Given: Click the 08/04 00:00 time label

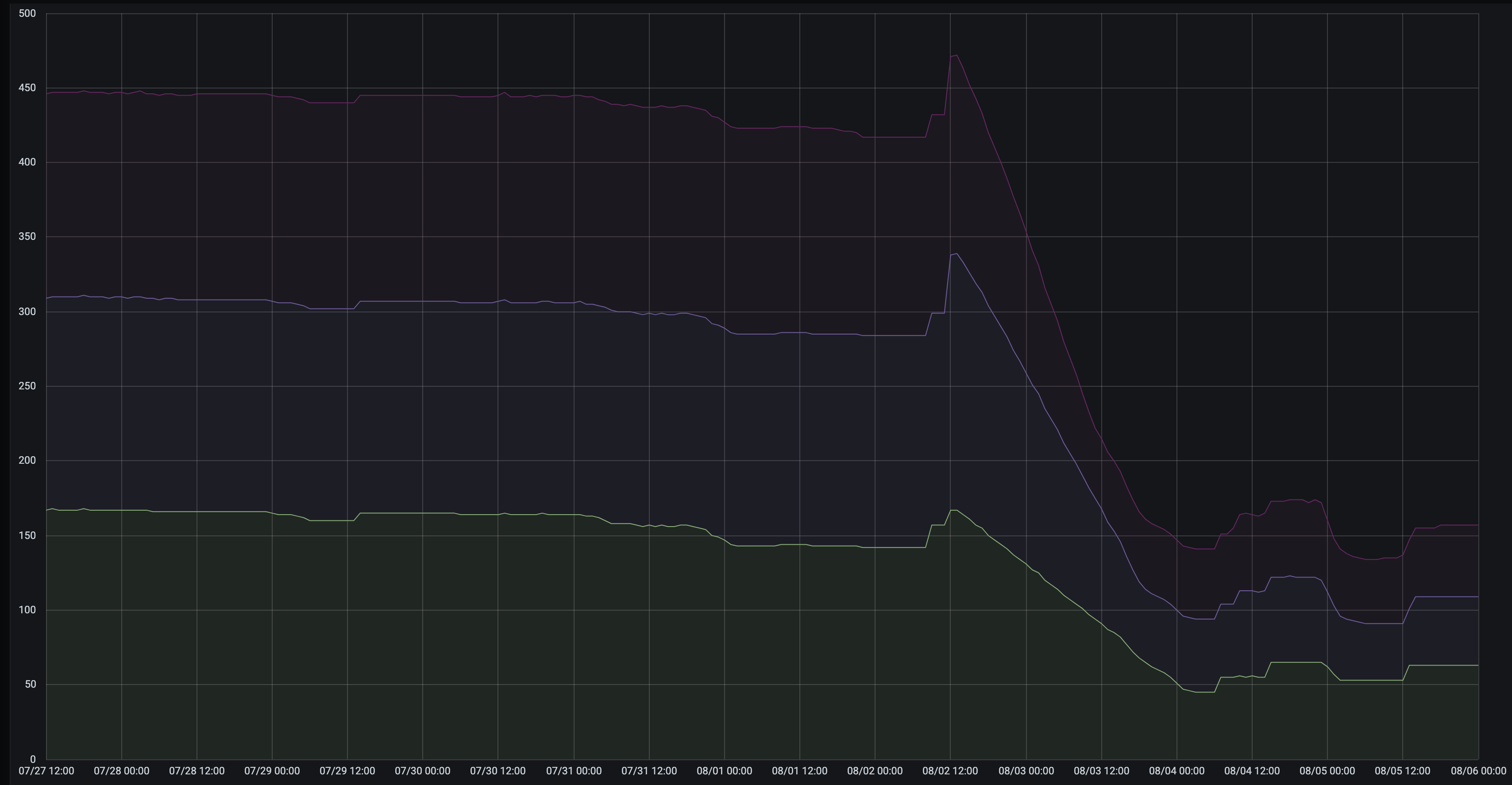Looking at the screenshot, I should [x=1176, y=771].
